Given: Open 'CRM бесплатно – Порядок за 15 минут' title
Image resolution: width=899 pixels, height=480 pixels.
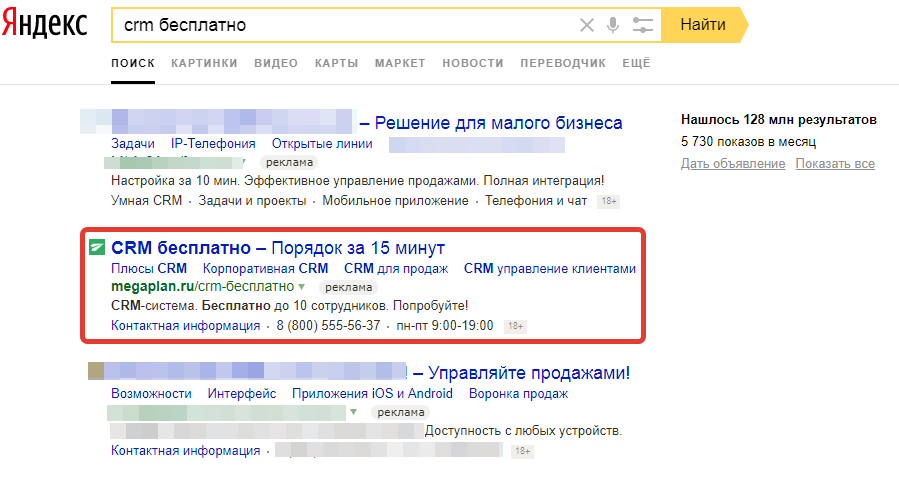Looking at the screenshot, I should (278, 248).
